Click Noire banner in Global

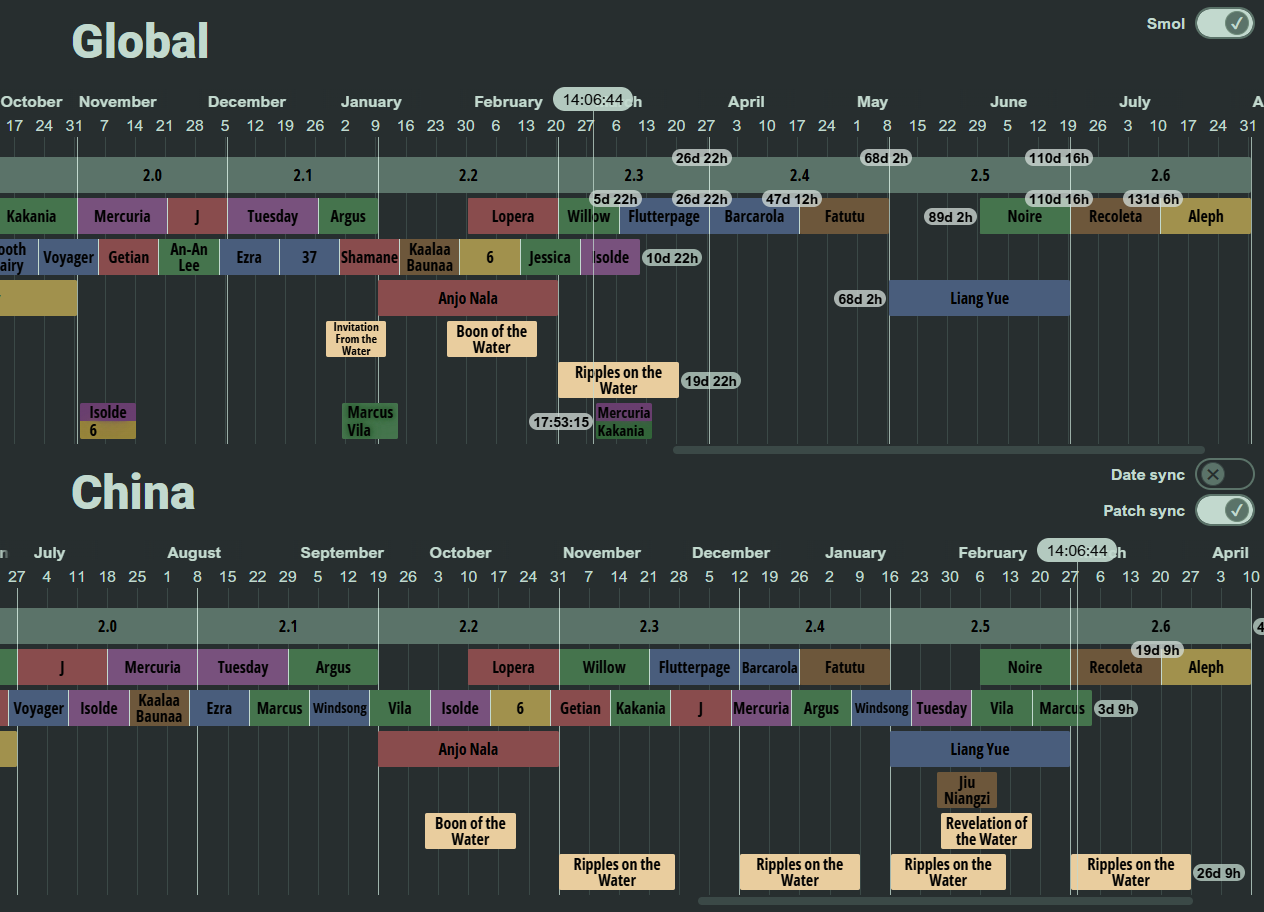[1025, 216]
